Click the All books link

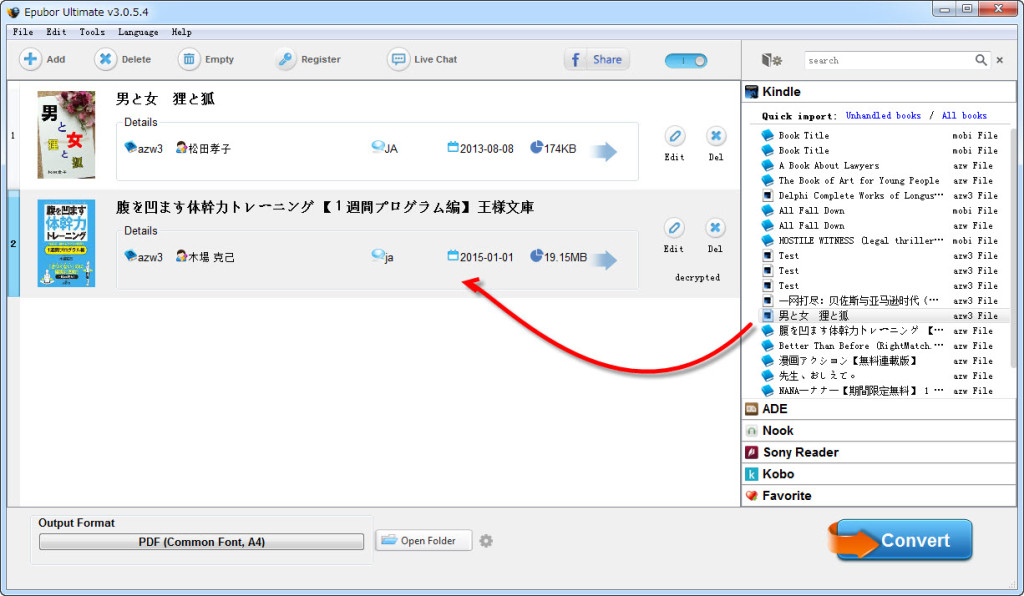(964, 116)
